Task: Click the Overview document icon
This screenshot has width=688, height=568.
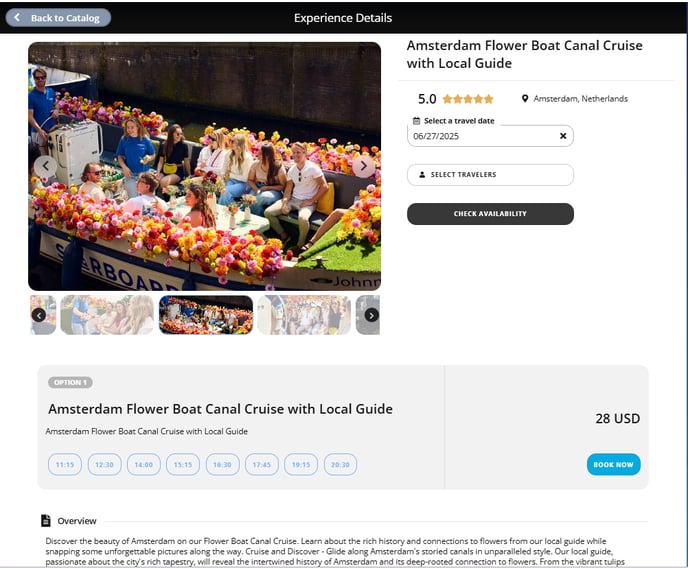Action: pyautogui.click(x=46, y=521)
